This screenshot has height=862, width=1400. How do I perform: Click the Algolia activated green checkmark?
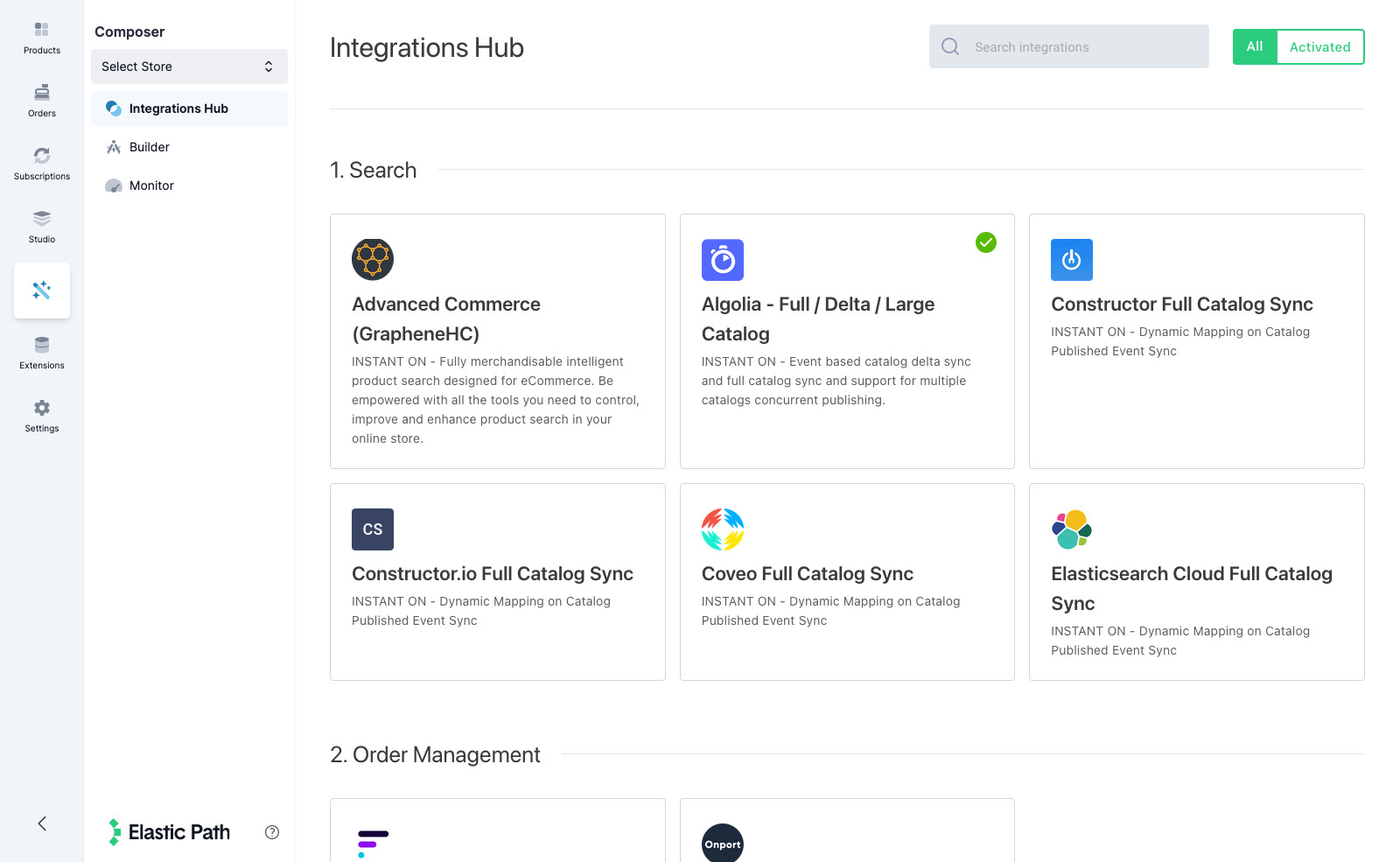coord(986,242)
